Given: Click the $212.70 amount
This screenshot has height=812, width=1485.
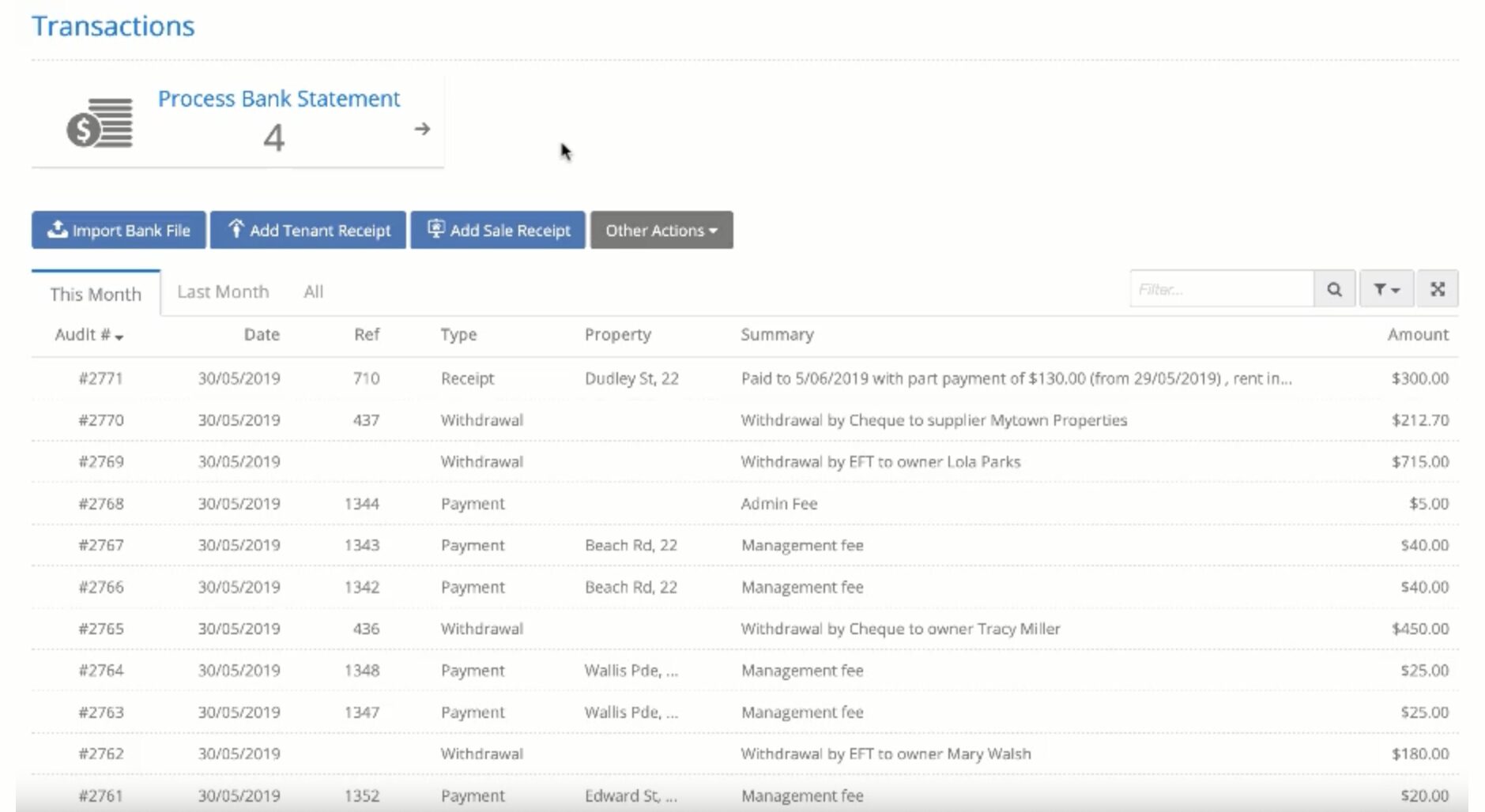Looking at the screenshot, I should click(1420, 420).
